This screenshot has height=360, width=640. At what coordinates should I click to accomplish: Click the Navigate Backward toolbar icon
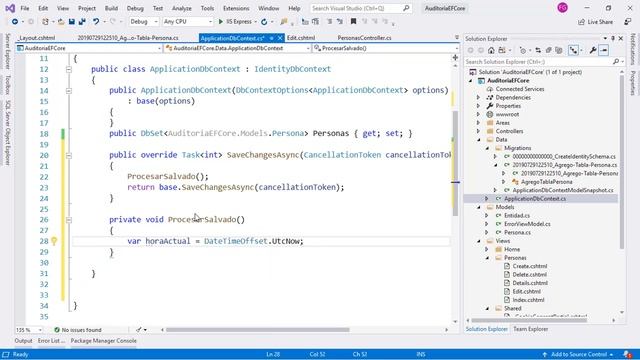(15, 22)
